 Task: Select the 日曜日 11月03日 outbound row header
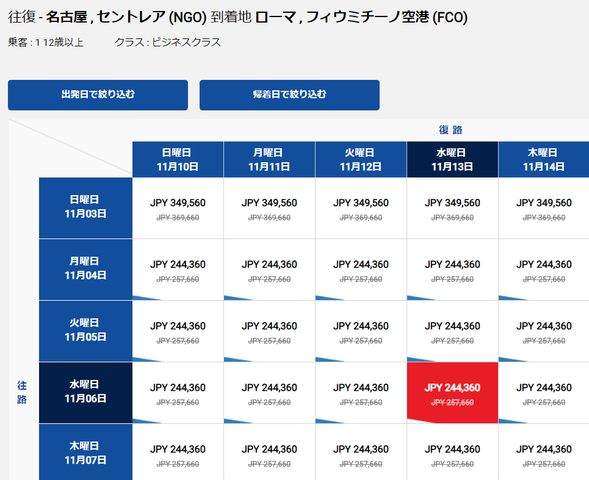click(x=85, y=208)
